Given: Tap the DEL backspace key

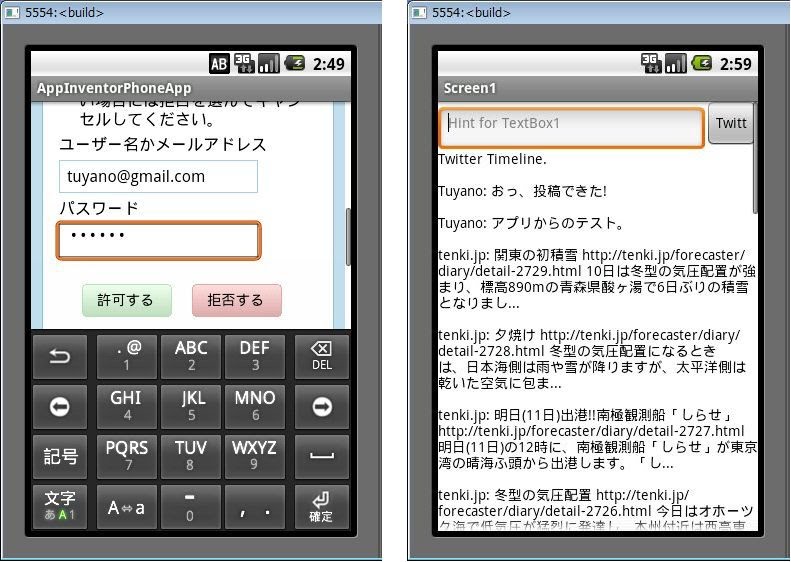Looking at the screenshot, I should click(x=321, y=356).
